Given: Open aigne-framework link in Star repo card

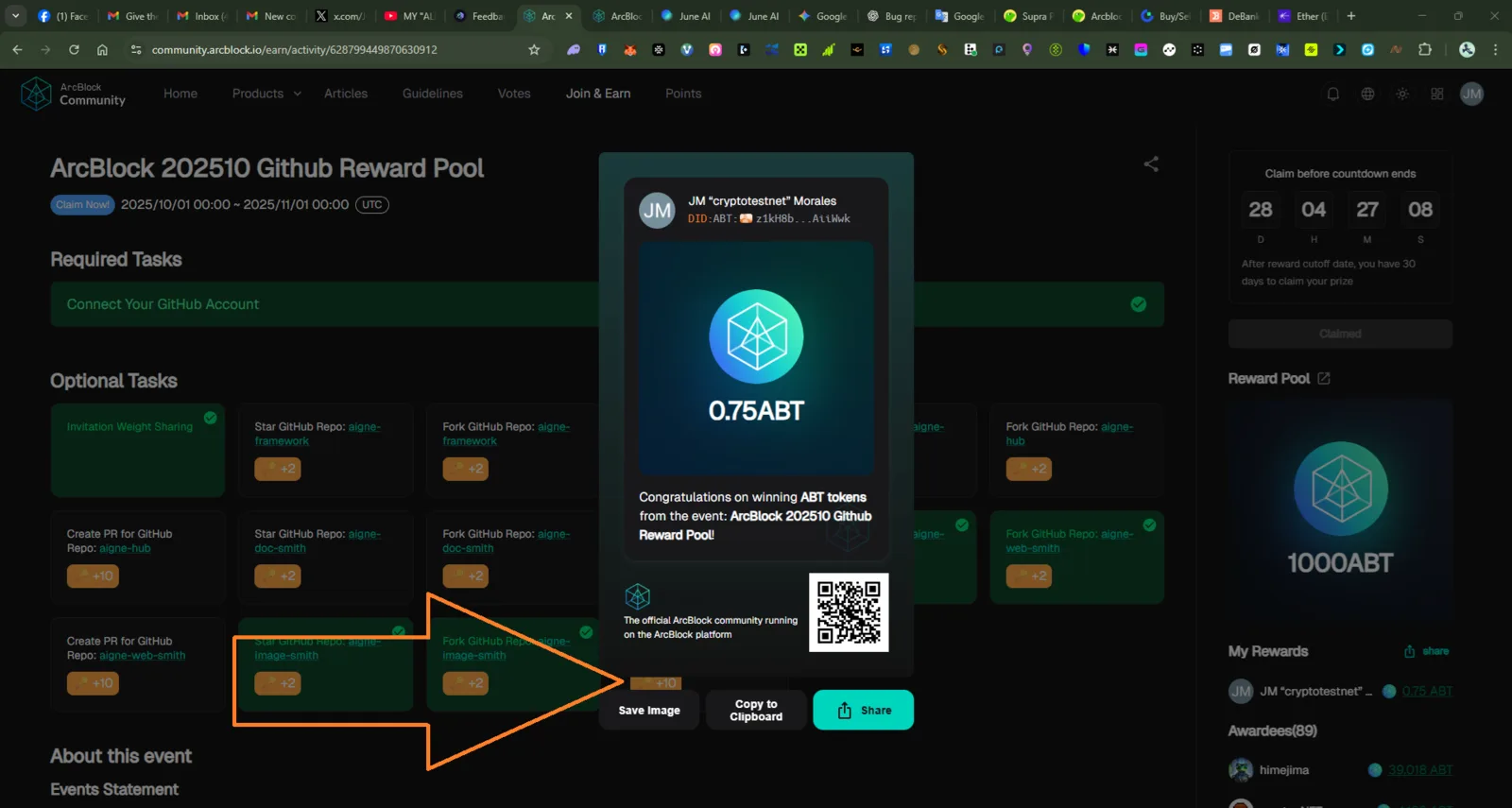Looking at the screenshot, I should (x=317, y=434).
